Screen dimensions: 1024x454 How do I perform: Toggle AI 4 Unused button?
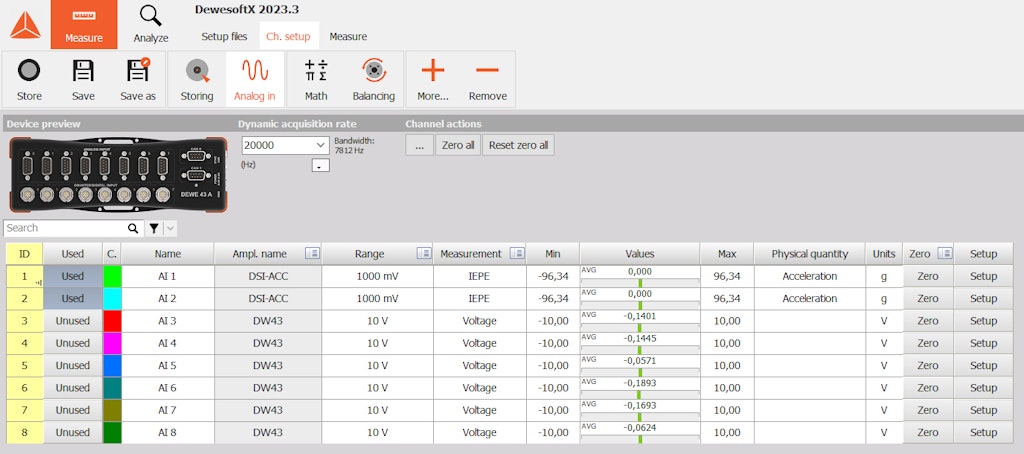72,343
